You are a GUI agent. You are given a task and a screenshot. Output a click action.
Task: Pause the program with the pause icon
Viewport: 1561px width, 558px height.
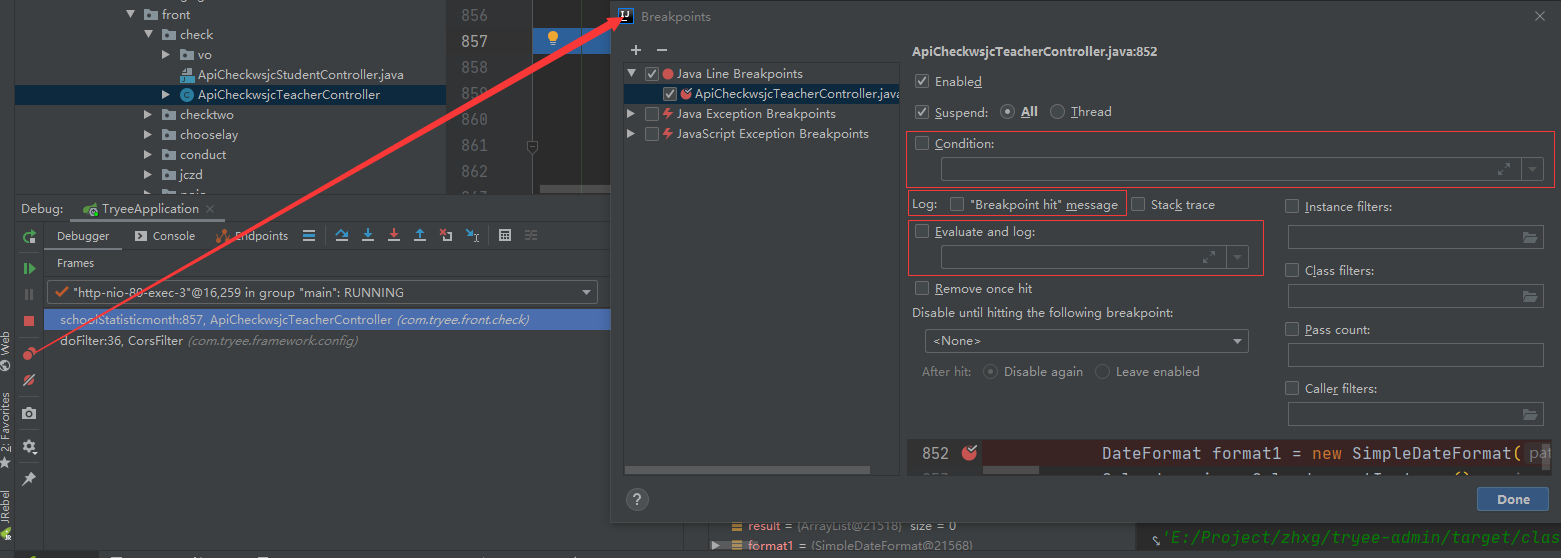click(29, 294)
